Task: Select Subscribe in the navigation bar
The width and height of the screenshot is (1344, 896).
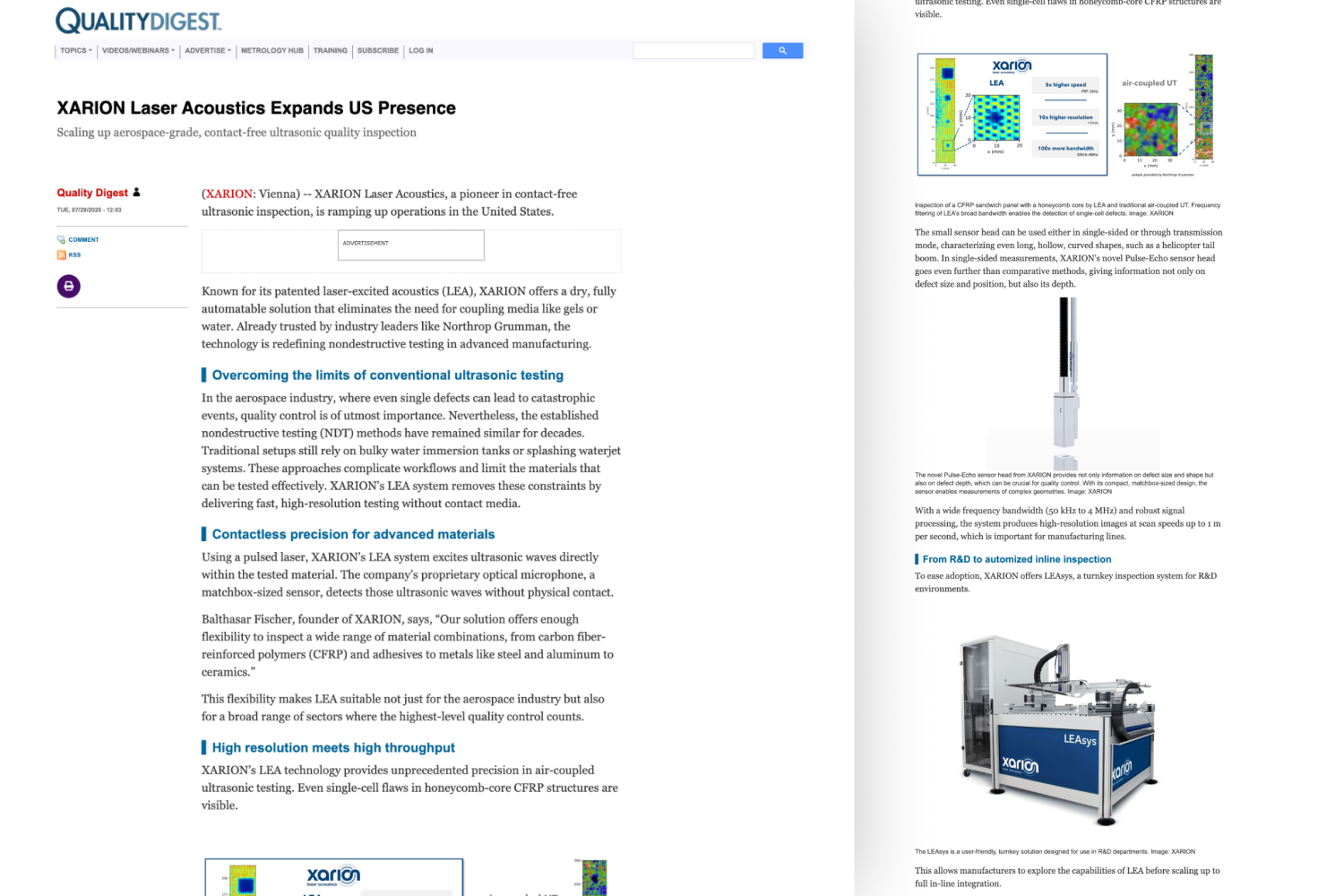Action: point(378,51)
